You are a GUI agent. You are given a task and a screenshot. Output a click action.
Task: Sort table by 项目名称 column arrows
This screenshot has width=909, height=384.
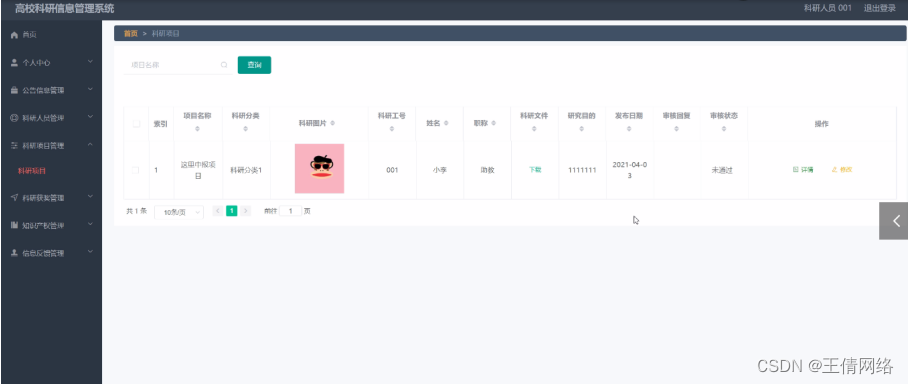click(198, 129)
